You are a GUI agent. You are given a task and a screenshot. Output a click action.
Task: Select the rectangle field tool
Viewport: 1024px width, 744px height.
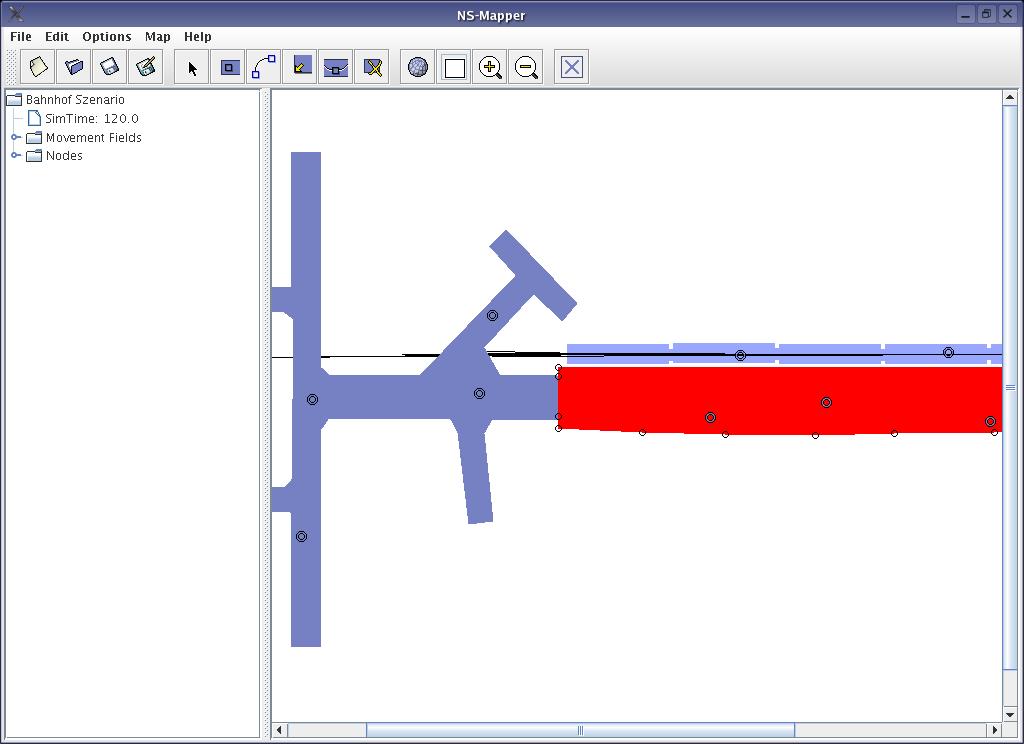pyautogui.click(x=229, y=67)
